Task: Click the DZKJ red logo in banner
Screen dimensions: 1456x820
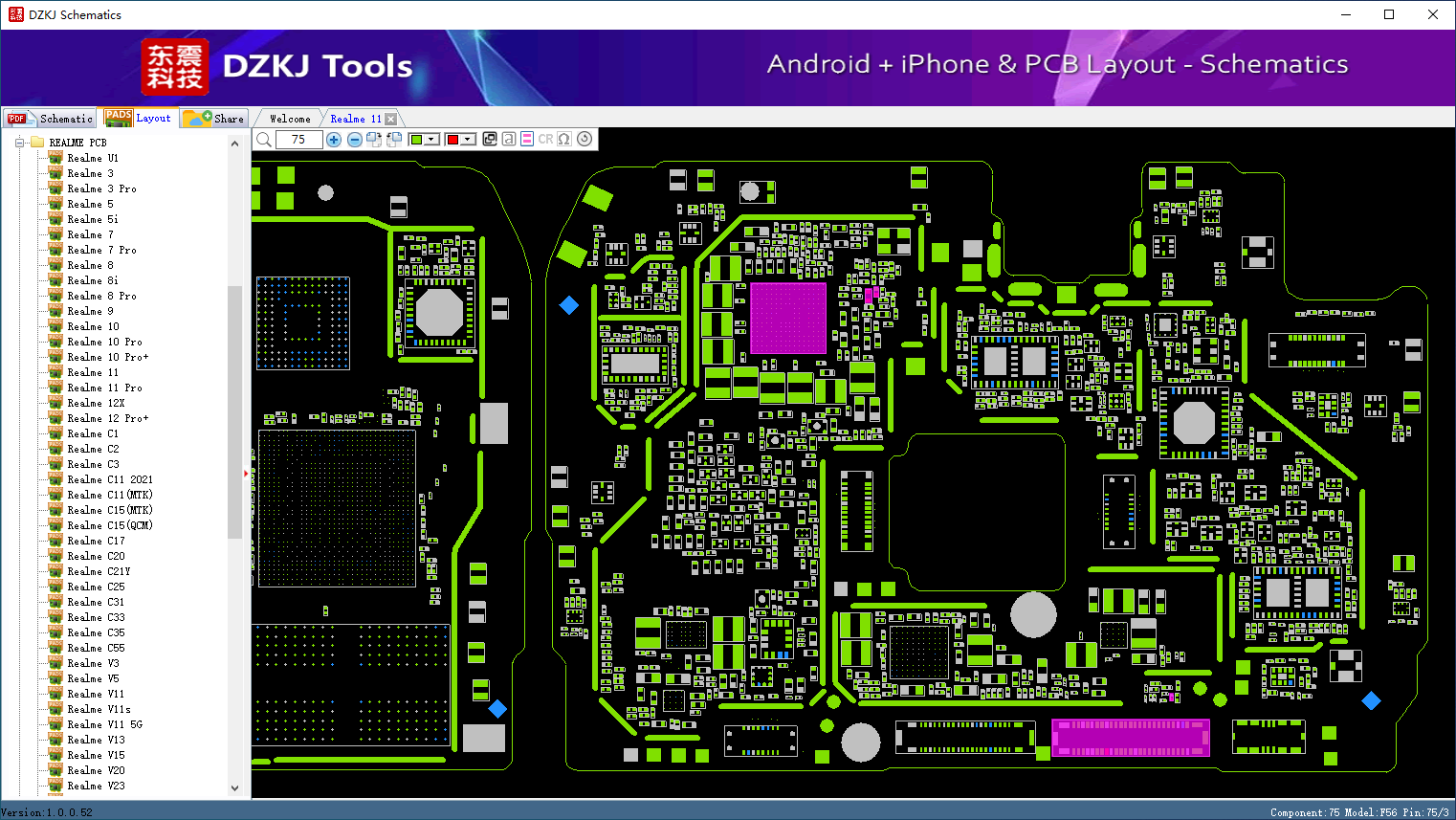Action: pyautogui.click(x=175, y=67)
